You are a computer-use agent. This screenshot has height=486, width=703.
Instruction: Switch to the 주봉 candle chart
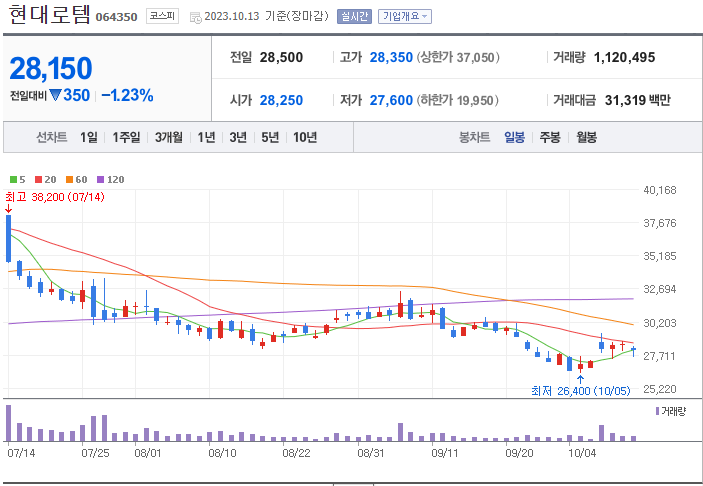click(550, 137)
